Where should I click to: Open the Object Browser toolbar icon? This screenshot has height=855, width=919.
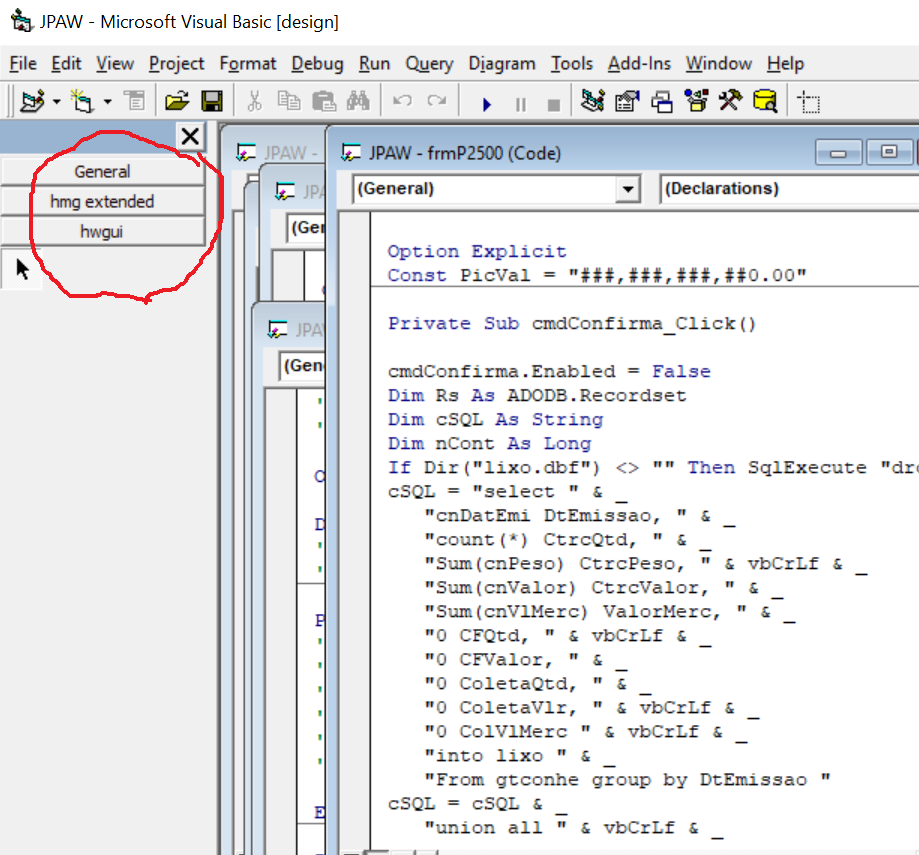(696, 101)
